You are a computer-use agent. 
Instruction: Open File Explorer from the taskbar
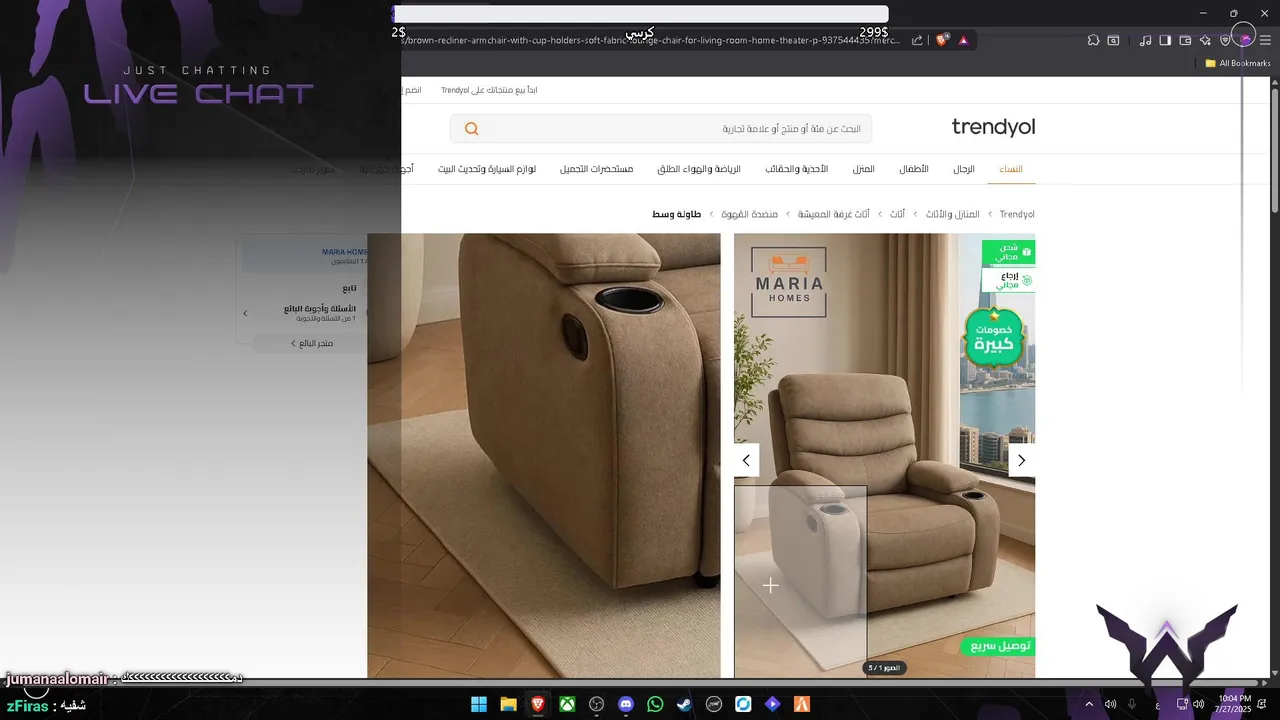508,704
